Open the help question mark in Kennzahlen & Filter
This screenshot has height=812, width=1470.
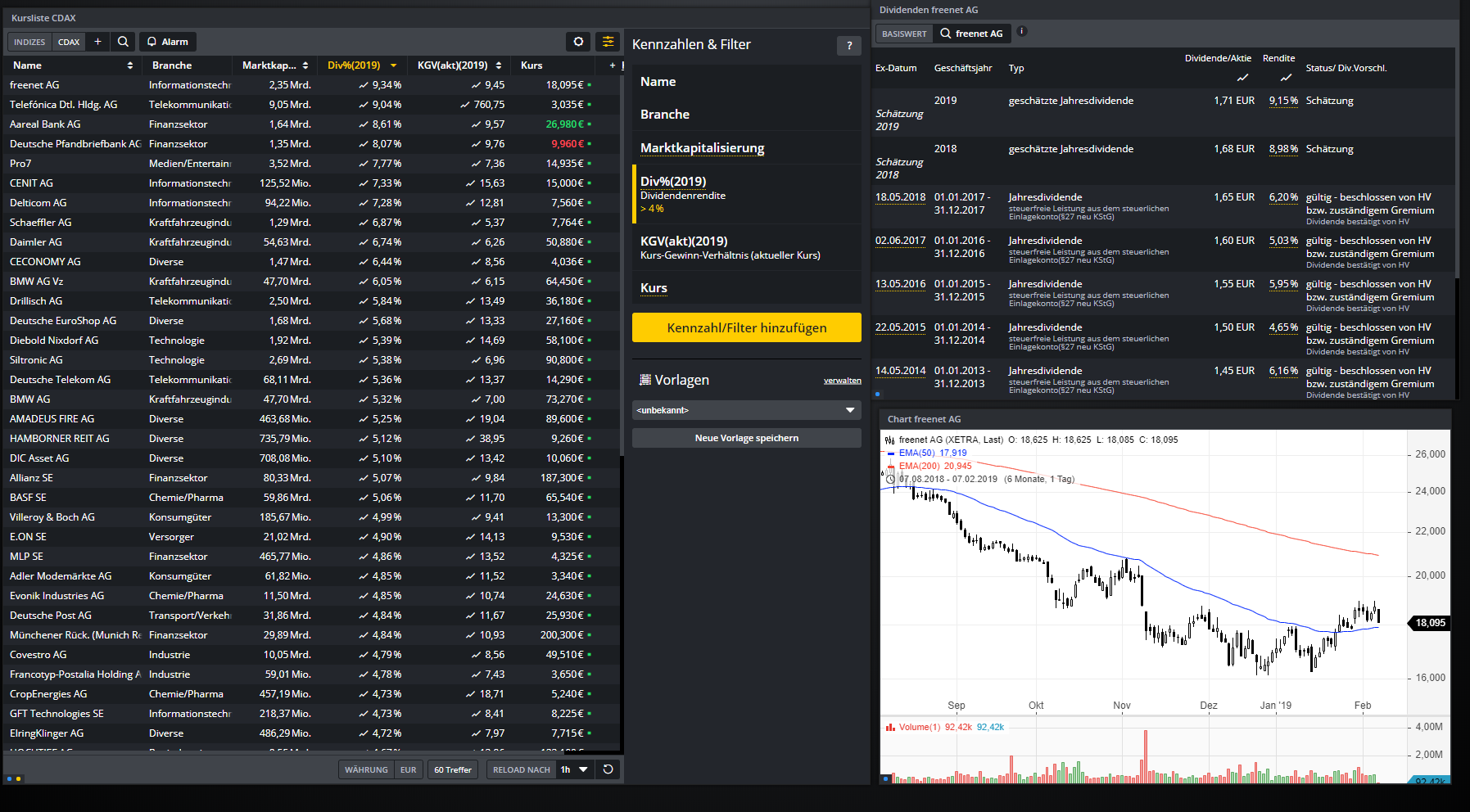point(849,46)
